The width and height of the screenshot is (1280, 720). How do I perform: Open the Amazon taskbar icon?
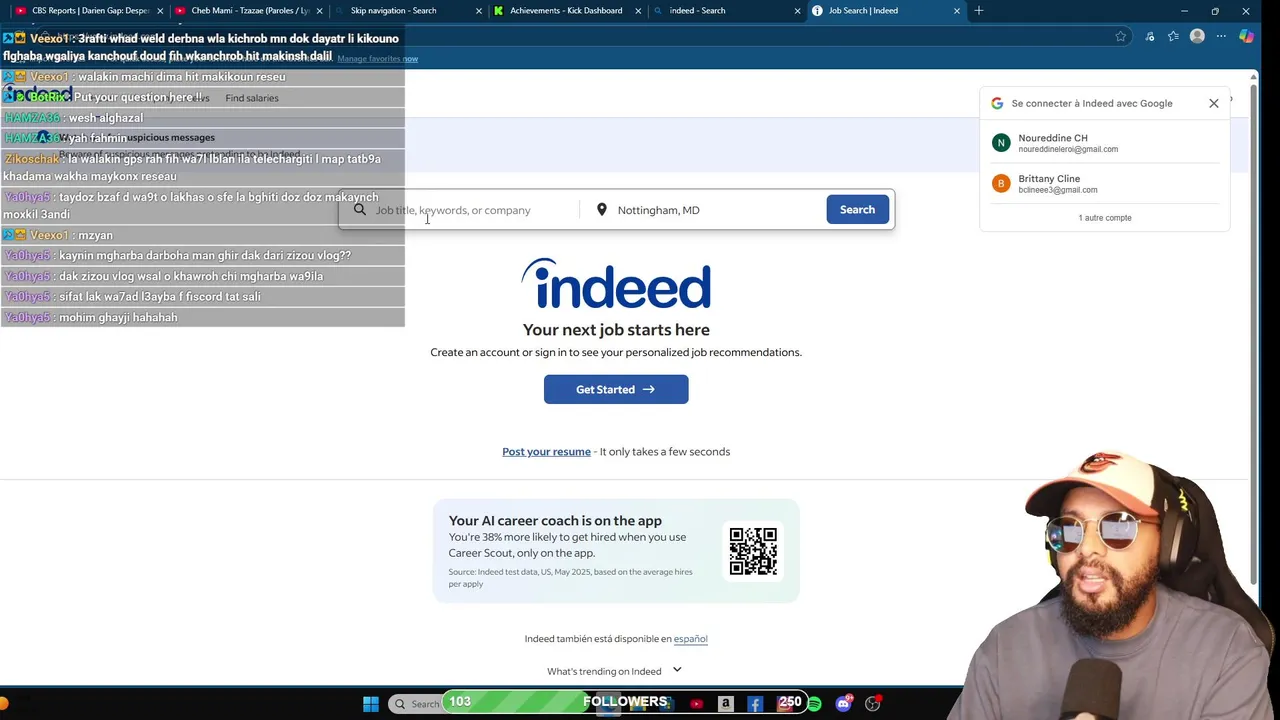tap(726, 704)
